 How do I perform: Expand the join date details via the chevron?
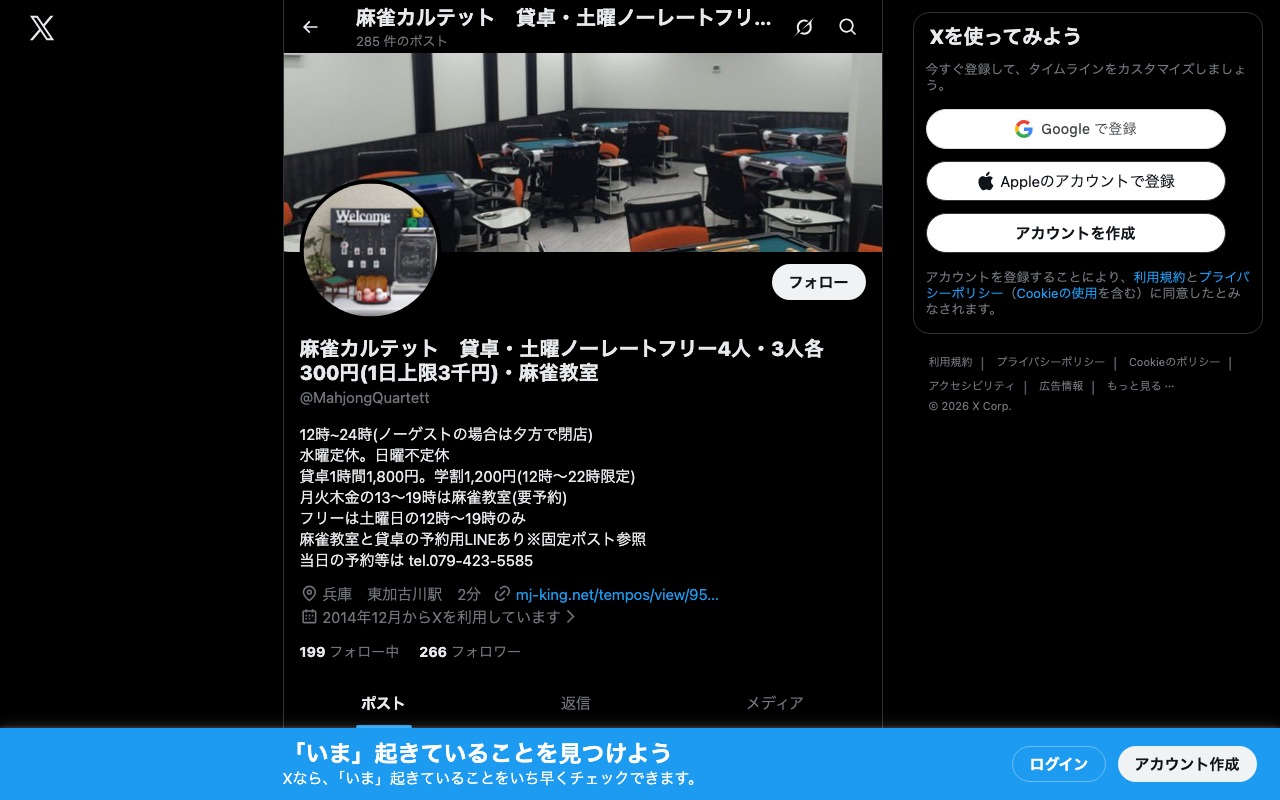click(x=571, y=617)
